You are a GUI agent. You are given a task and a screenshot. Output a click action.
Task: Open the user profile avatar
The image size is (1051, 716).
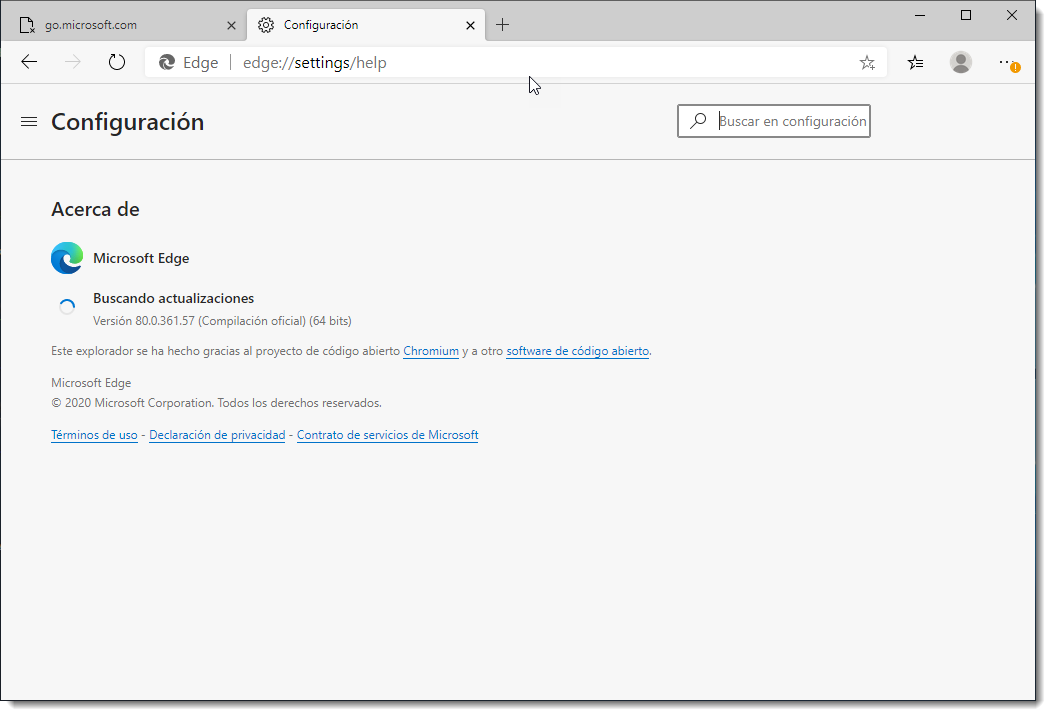(x=961, y=62)
